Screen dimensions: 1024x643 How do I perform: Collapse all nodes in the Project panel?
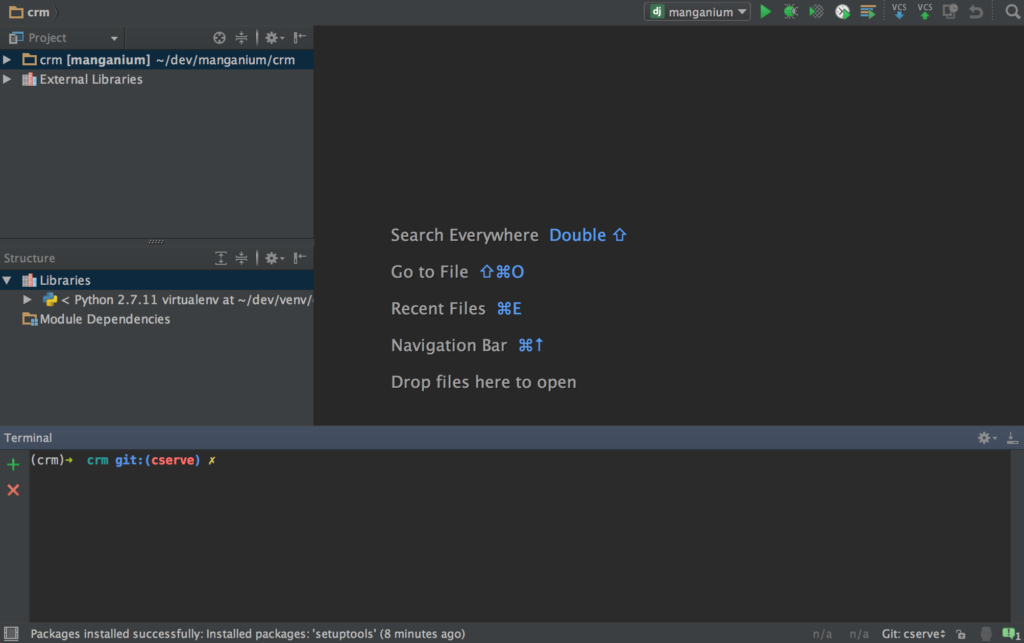241,37
